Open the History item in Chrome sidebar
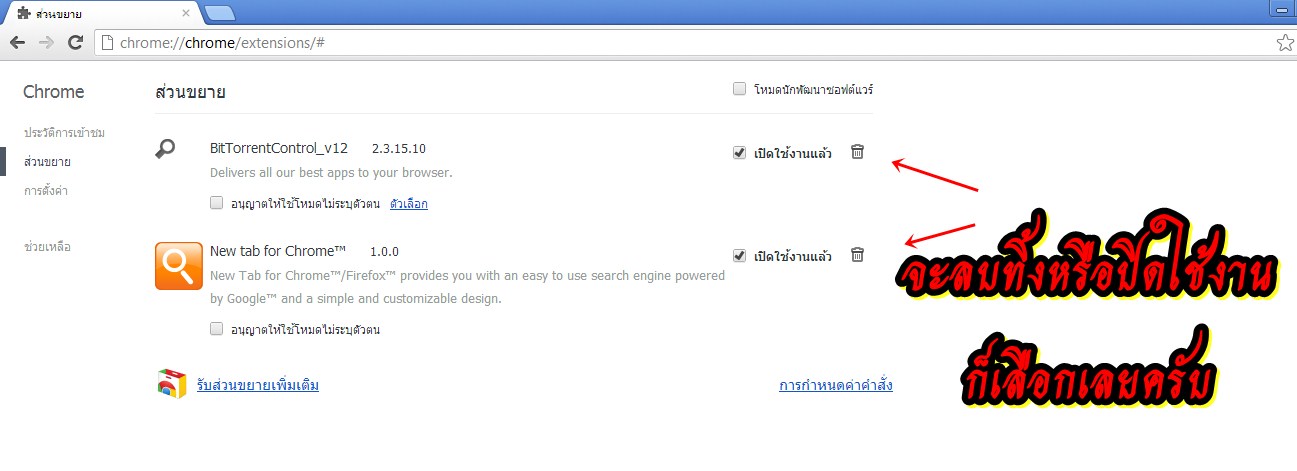The width and height of the screenshot is (1297, 471). 65,133
